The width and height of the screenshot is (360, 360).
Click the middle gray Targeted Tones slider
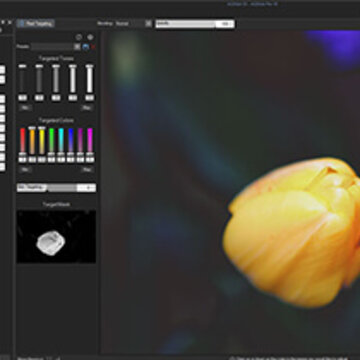(x=56, y=79)
